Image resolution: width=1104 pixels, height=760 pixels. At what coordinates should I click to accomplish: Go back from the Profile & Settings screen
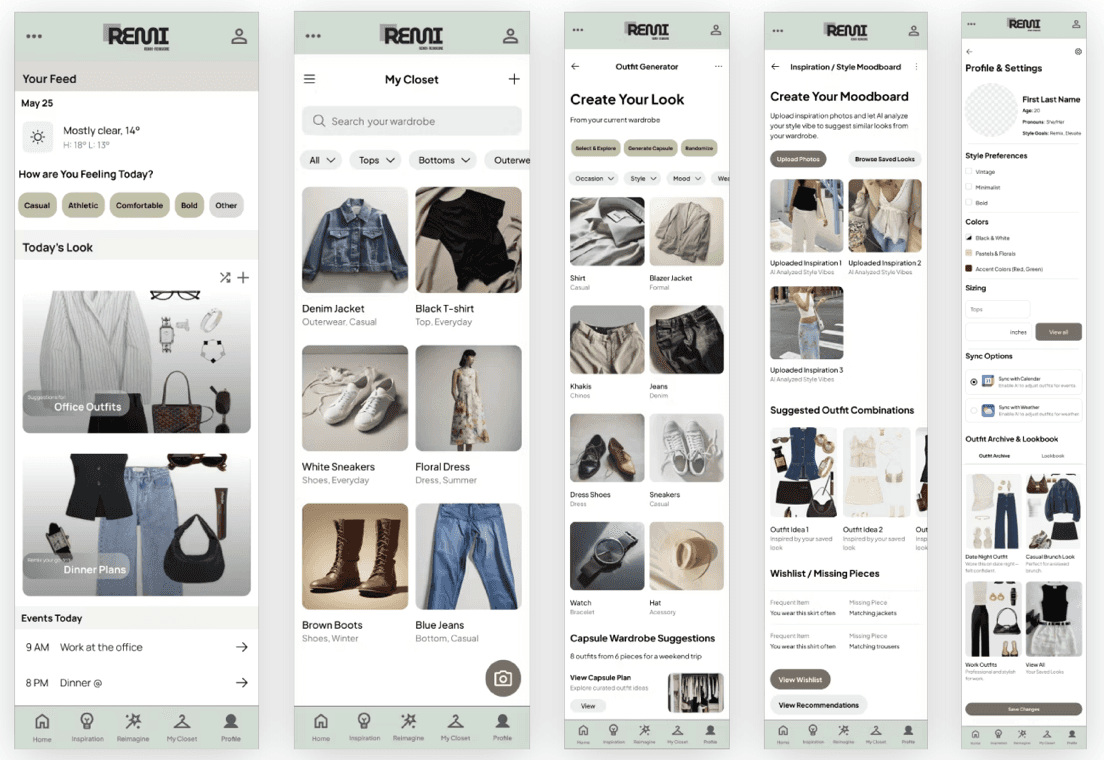click(970, 51)
